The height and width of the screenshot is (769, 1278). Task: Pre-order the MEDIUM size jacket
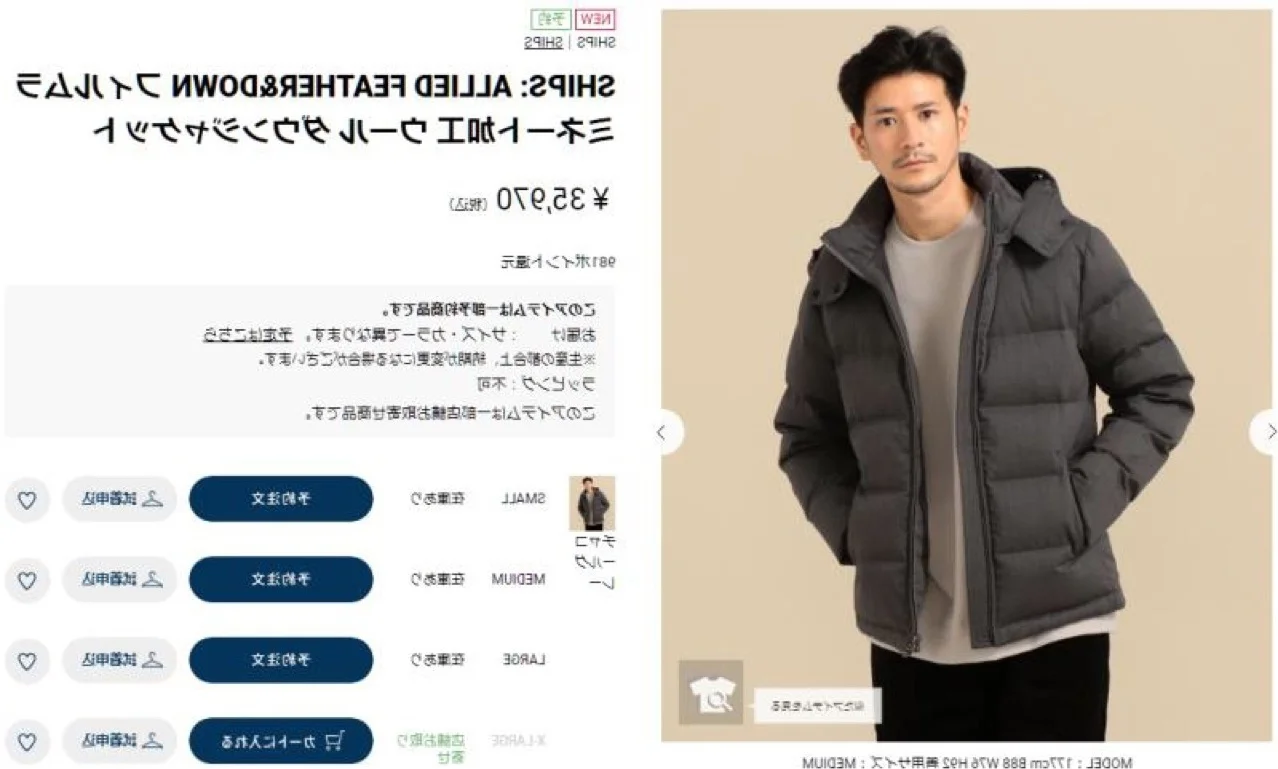tap(281, 580)
